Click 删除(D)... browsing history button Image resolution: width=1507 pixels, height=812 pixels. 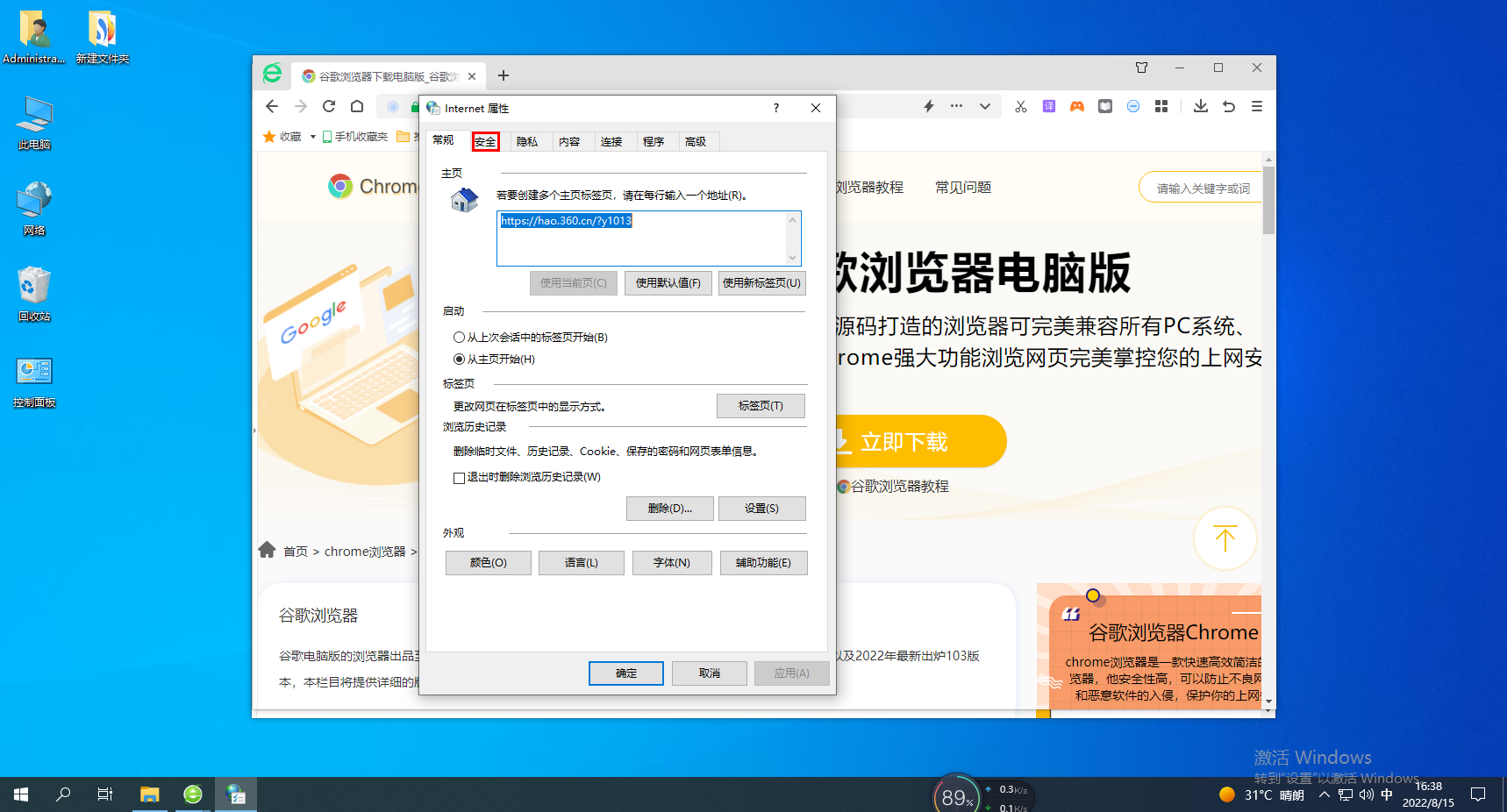tap(670, 509)
